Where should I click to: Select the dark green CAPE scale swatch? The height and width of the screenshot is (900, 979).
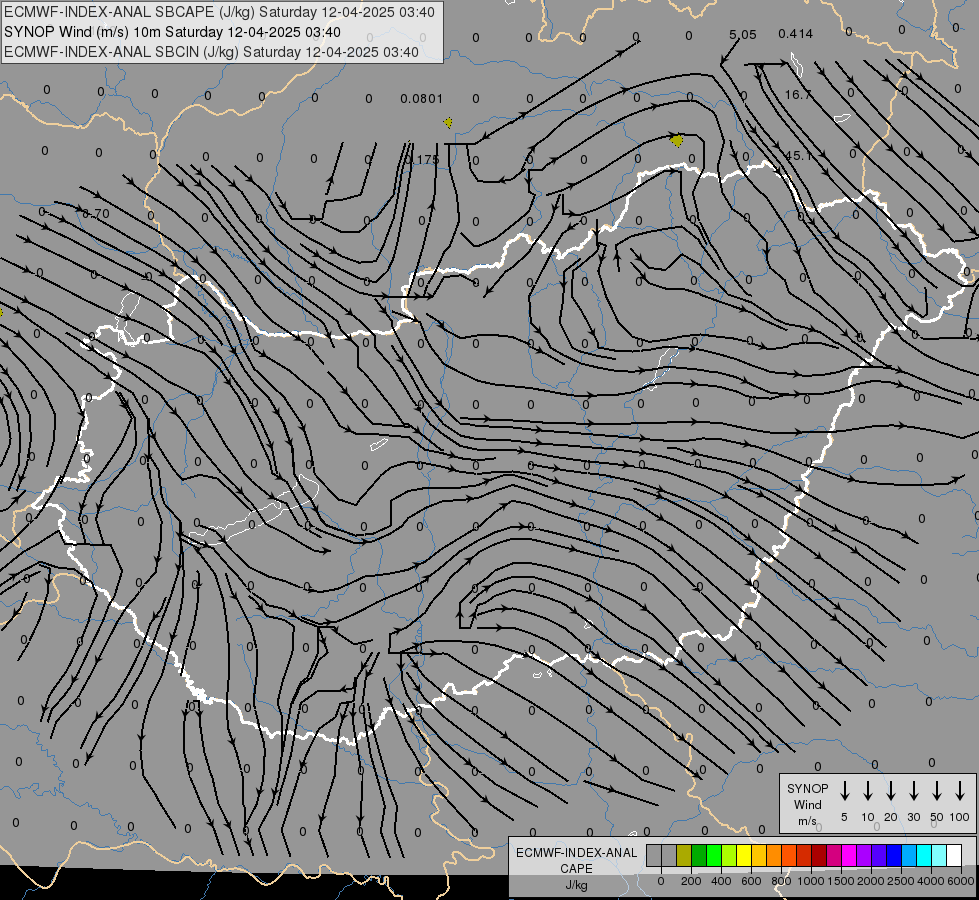[x=699, y=855]
